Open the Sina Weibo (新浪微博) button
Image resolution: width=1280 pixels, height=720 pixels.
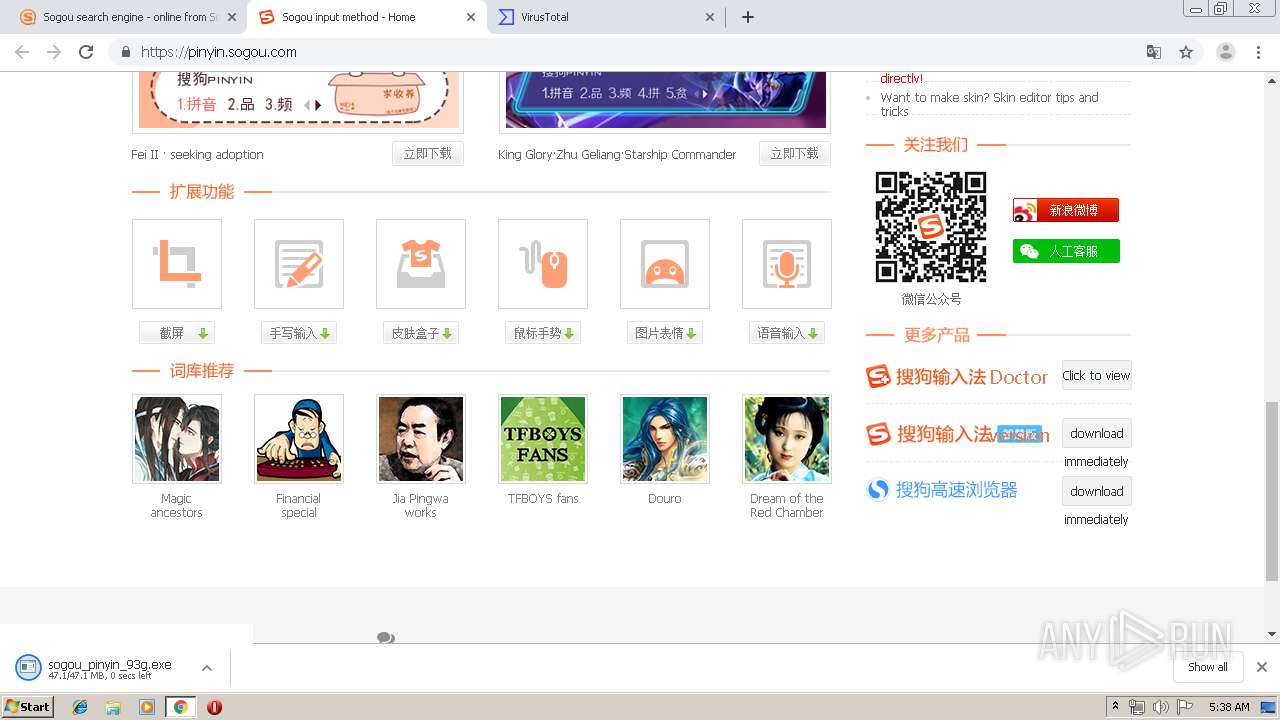(1066, 210)
